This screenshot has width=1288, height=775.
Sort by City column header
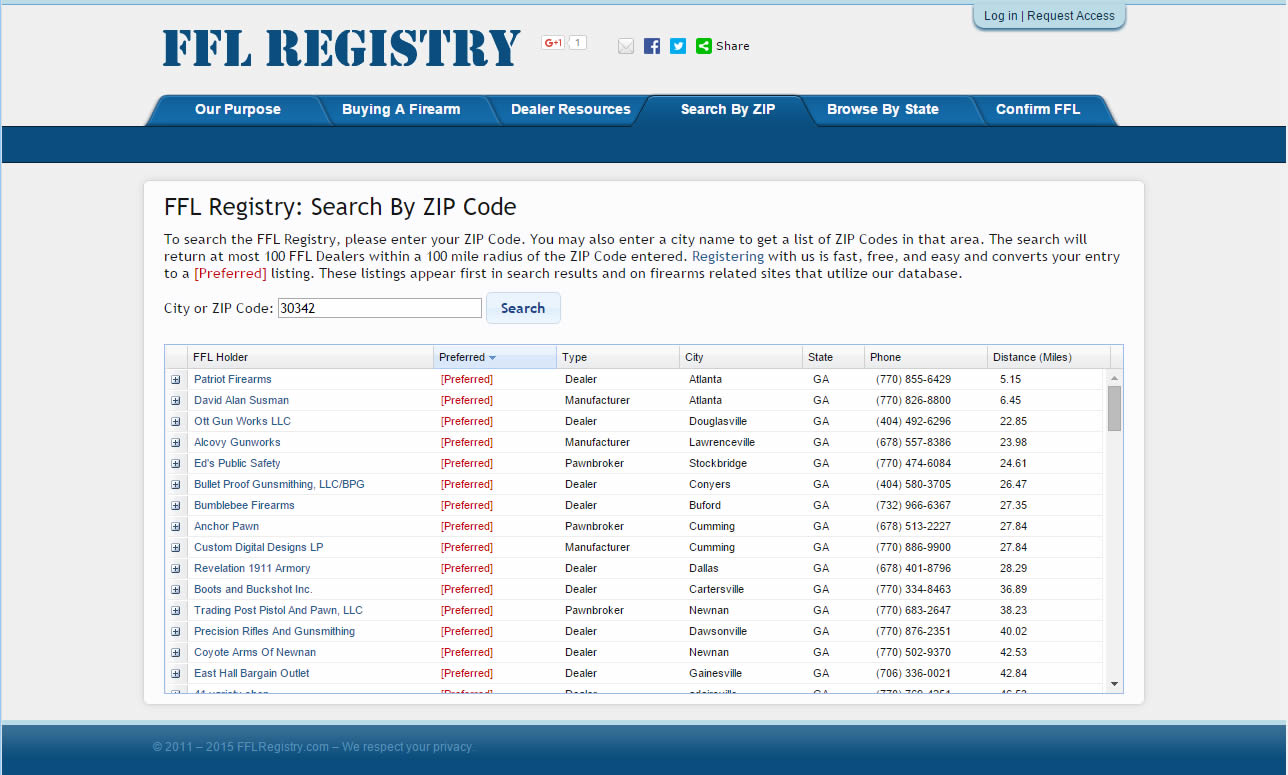pos(741,357)
